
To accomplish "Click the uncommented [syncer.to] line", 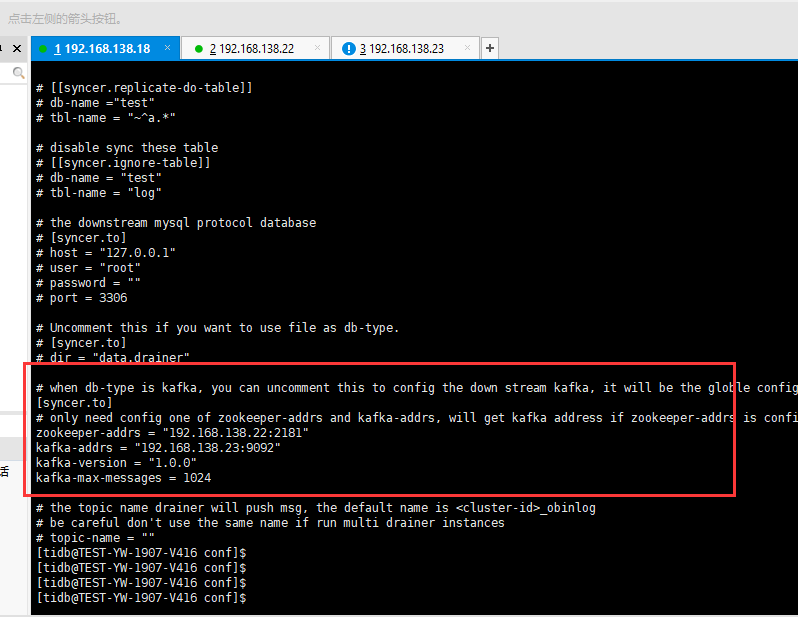I will (74, 403).
